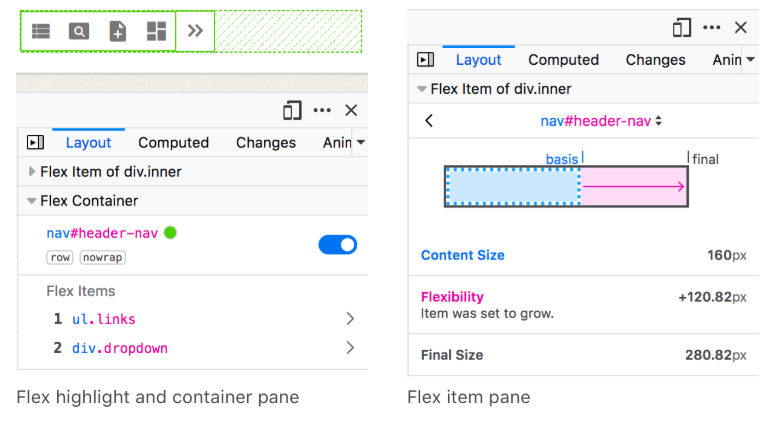
Task: Click the new document icon in header nav
Action: coord(117,31)
